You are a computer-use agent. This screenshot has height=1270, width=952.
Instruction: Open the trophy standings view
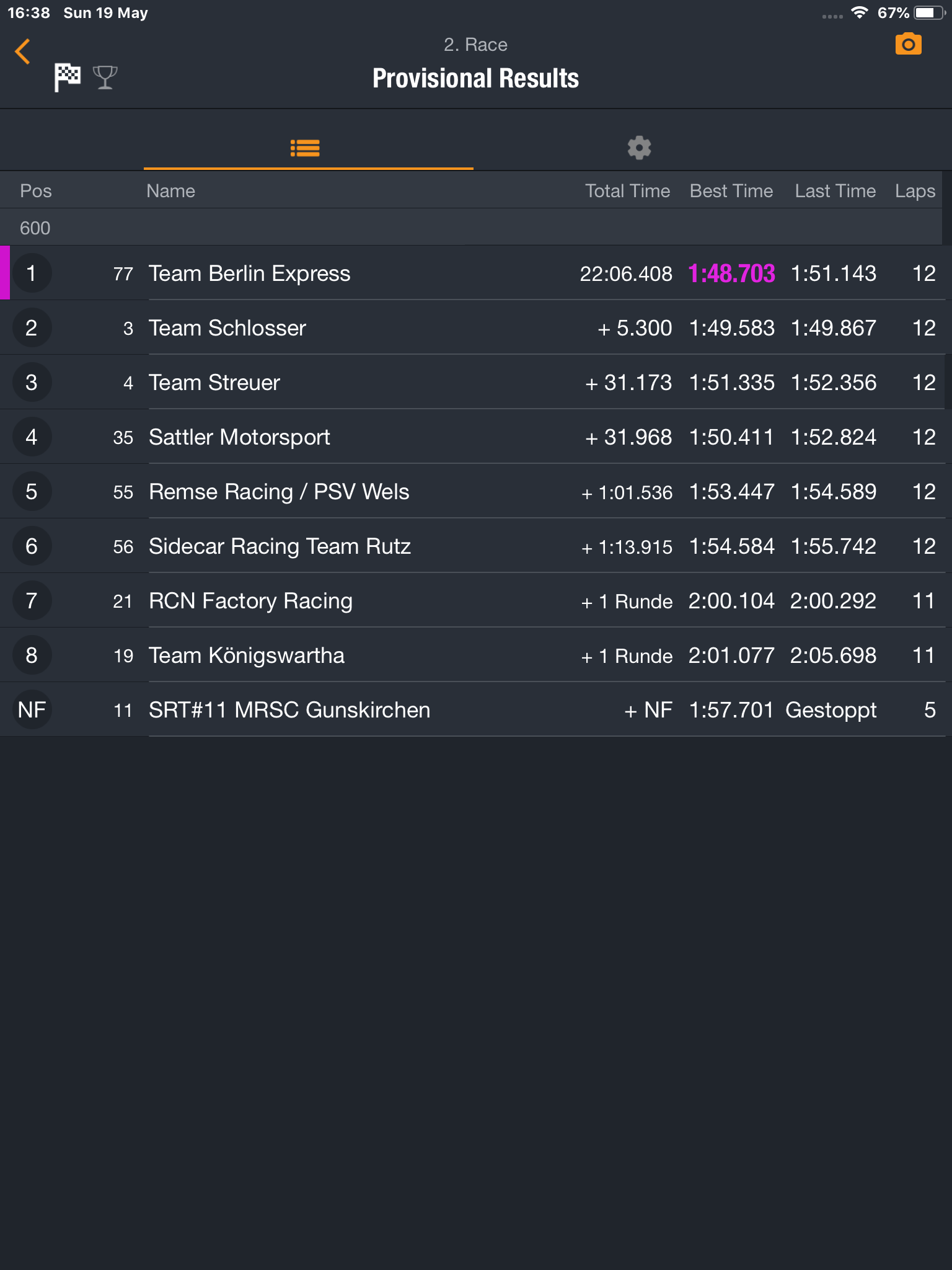105,78
